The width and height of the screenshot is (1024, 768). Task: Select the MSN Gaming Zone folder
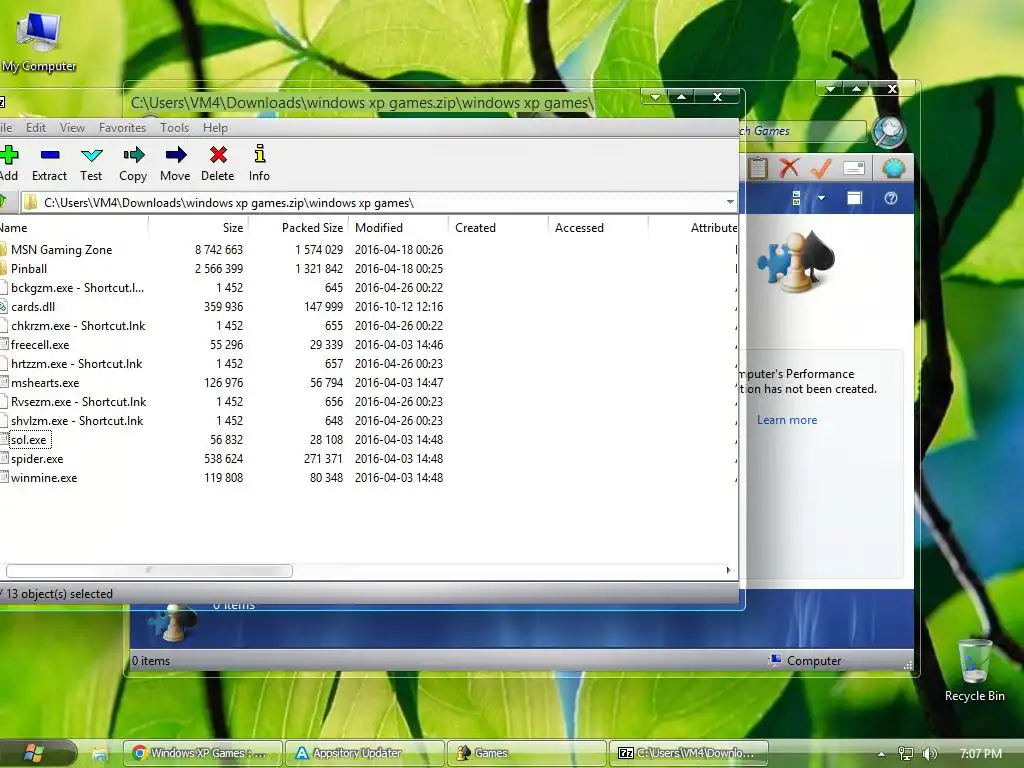click(61, 249)
